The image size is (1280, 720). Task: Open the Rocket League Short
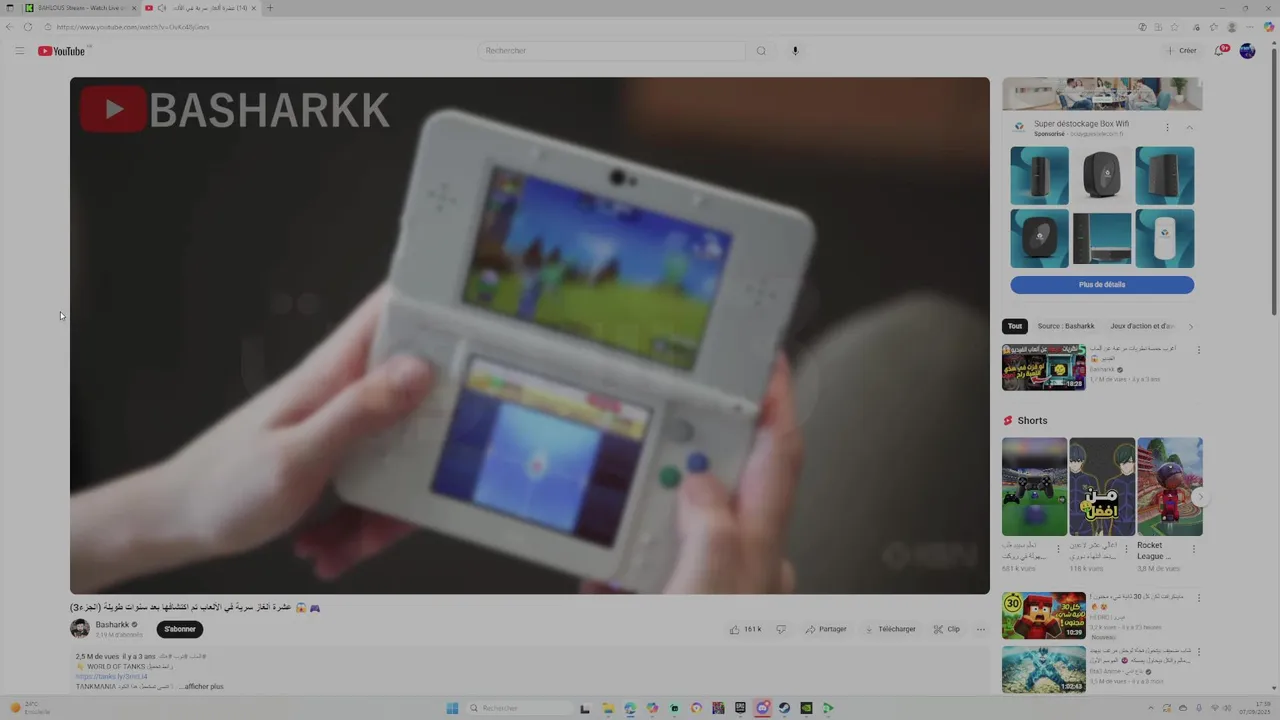[1170, 487]
